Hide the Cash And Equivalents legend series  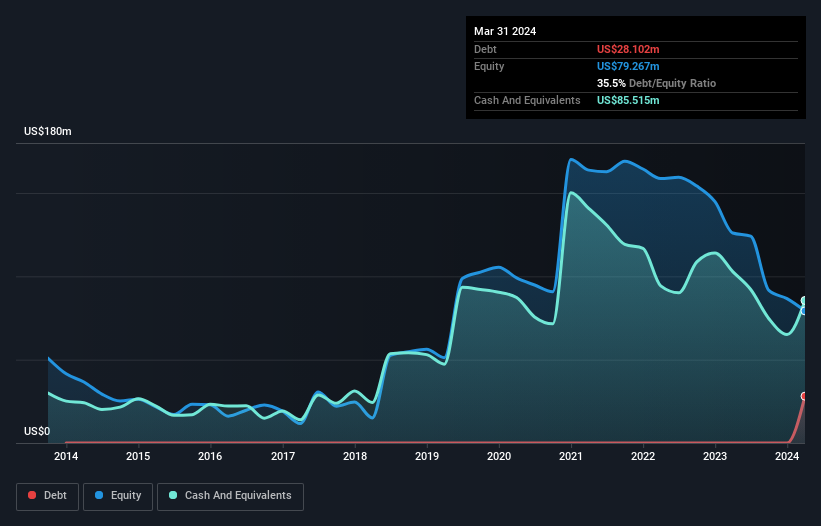(230, 496)
